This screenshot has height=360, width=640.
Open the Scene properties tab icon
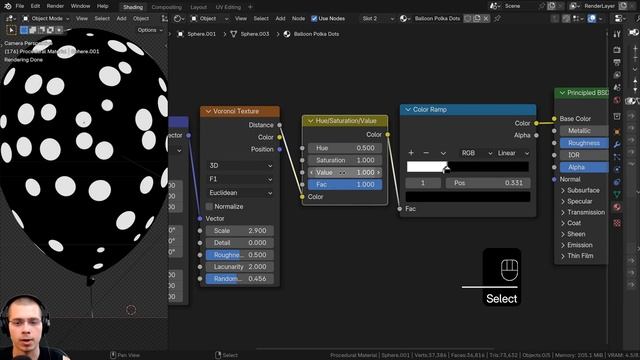coord(617,88)
